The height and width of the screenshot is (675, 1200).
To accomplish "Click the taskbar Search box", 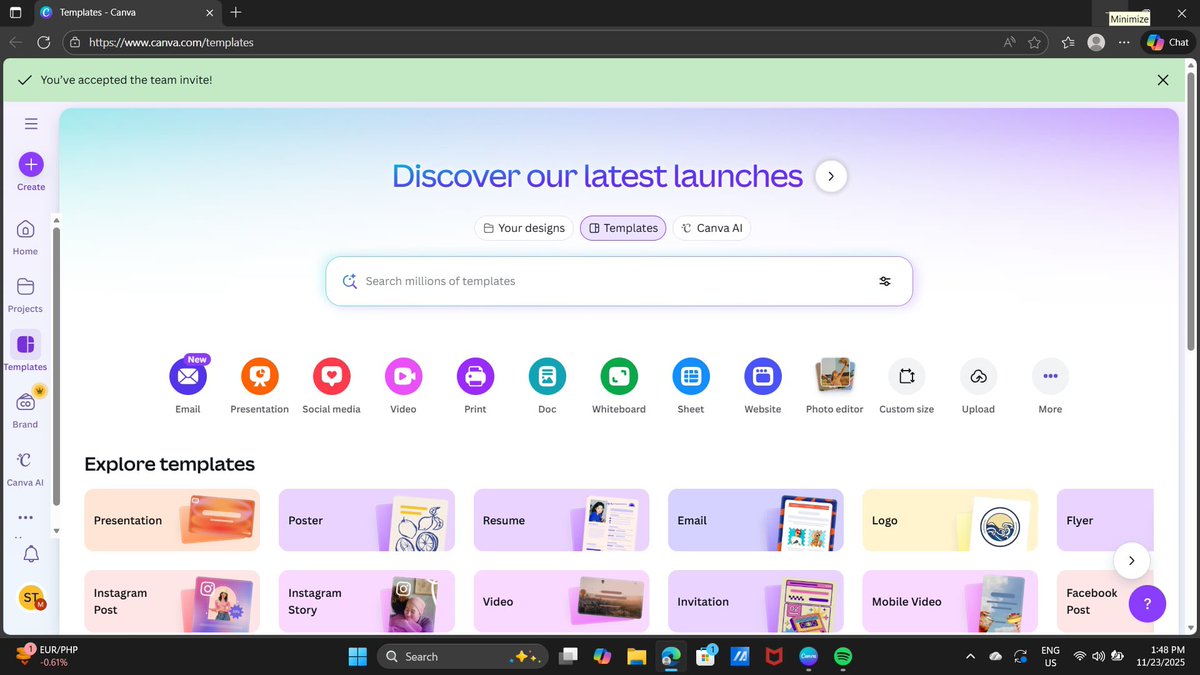I will [x=462, y=656].
